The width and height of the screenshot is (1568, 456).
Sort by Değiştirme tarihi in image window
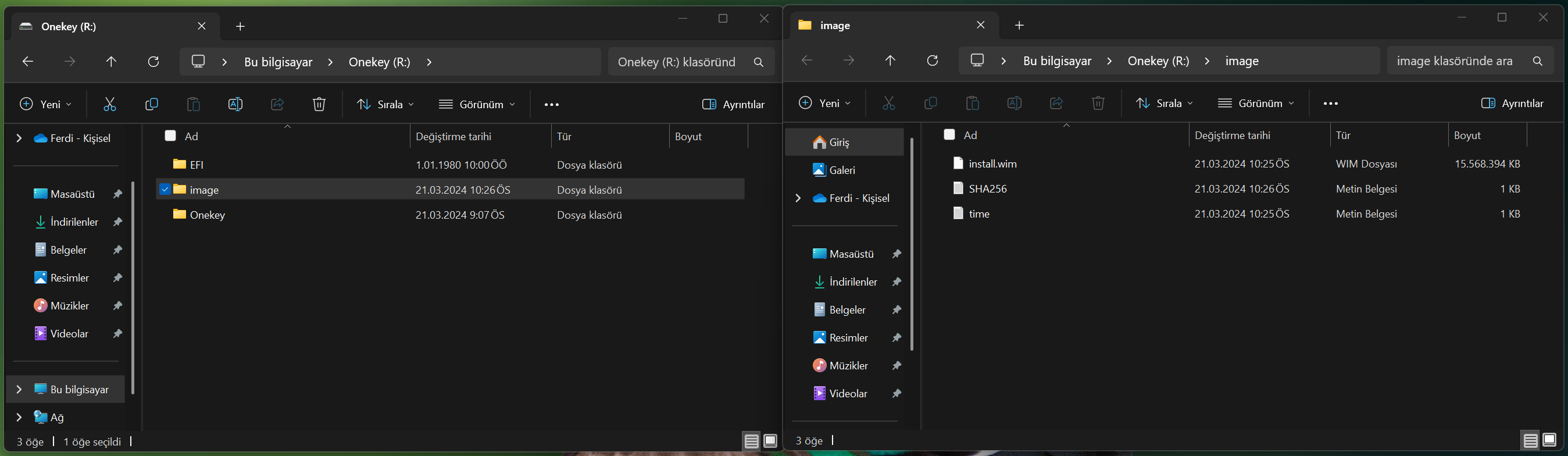[1232, 135]
